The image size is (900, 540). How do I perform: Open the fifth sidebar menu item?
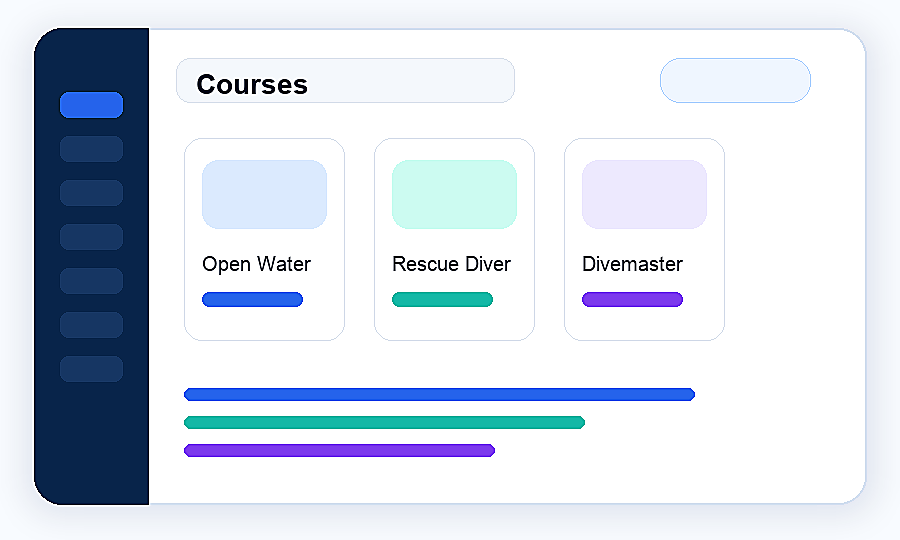91,281
